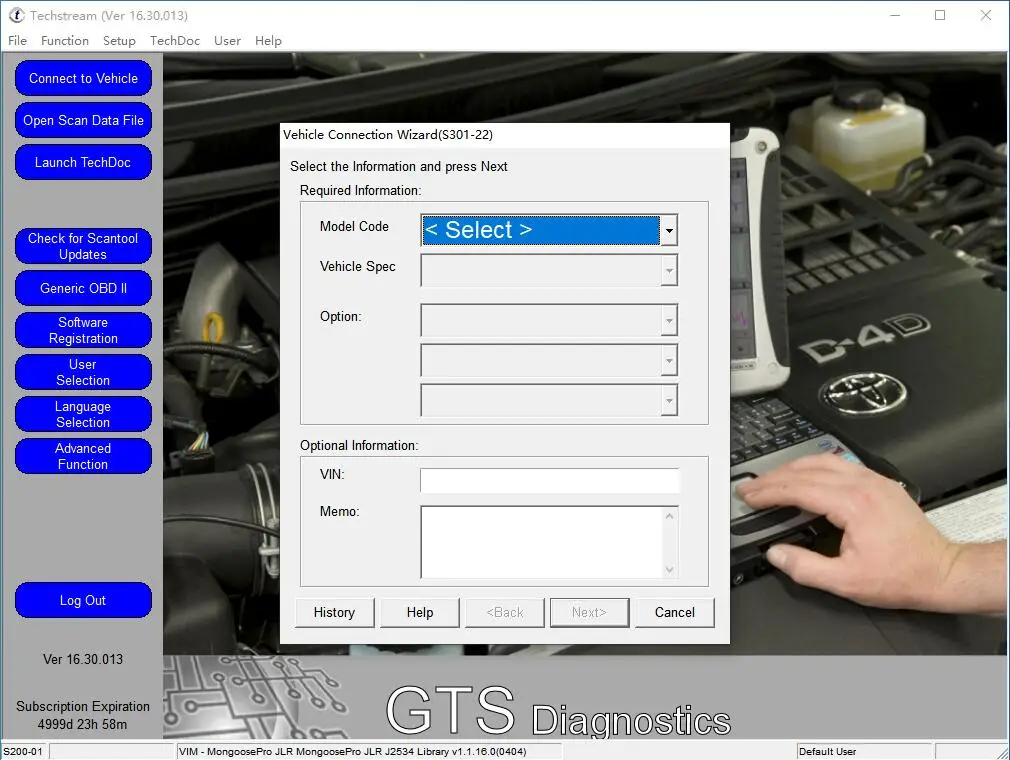This screenshot has height=760, width=1010.
Task: Click Open Scan Data File button
Action: tap(83, 120)
